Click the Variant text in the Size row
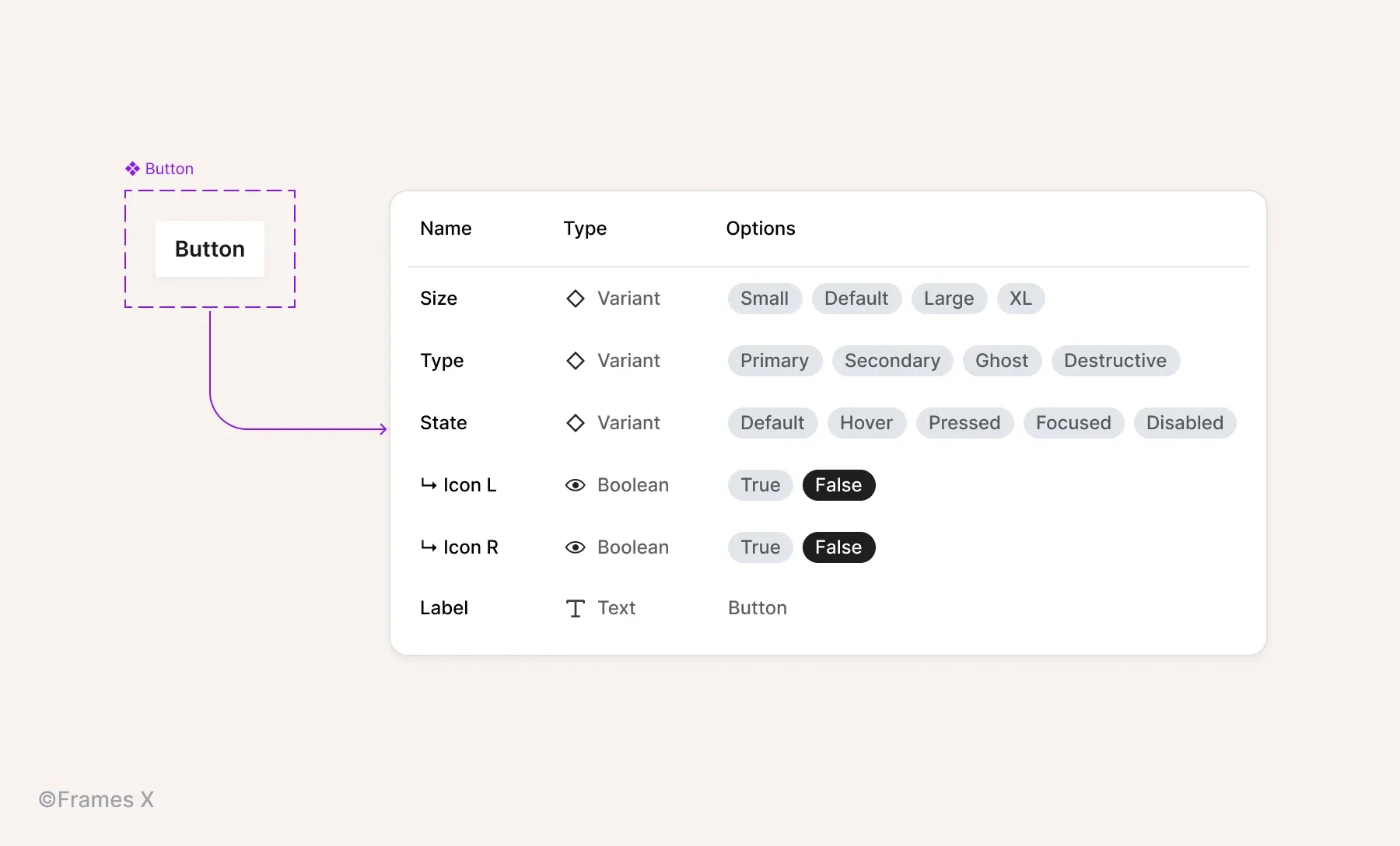Screen dimensions: 1400x846 [x=628, y=299]
